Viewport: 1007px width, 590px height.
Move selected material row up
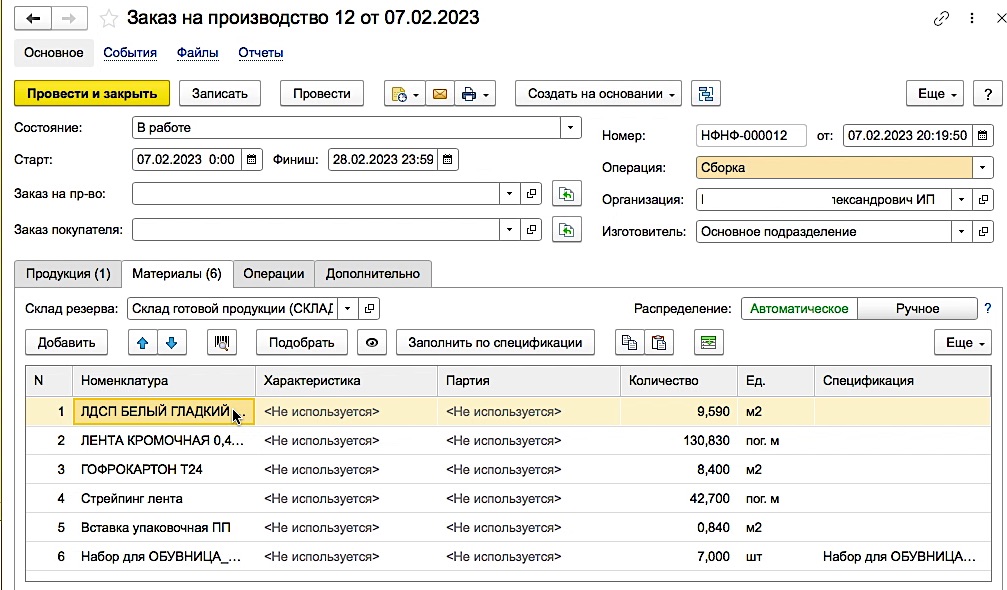pos(143,342)
